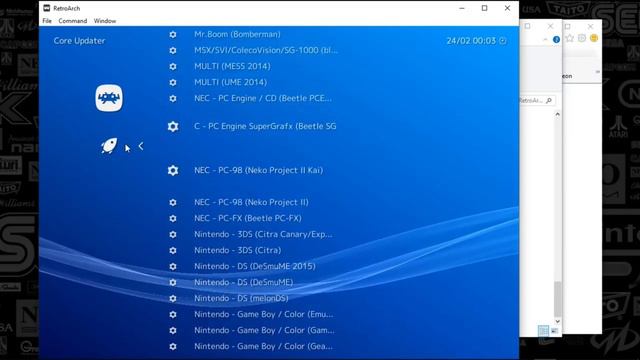Click gear icon for MULTI (MESS 2014)
The width and height of the screenshot is (640, 360).
pyautogui.click(x=173, y=66)
